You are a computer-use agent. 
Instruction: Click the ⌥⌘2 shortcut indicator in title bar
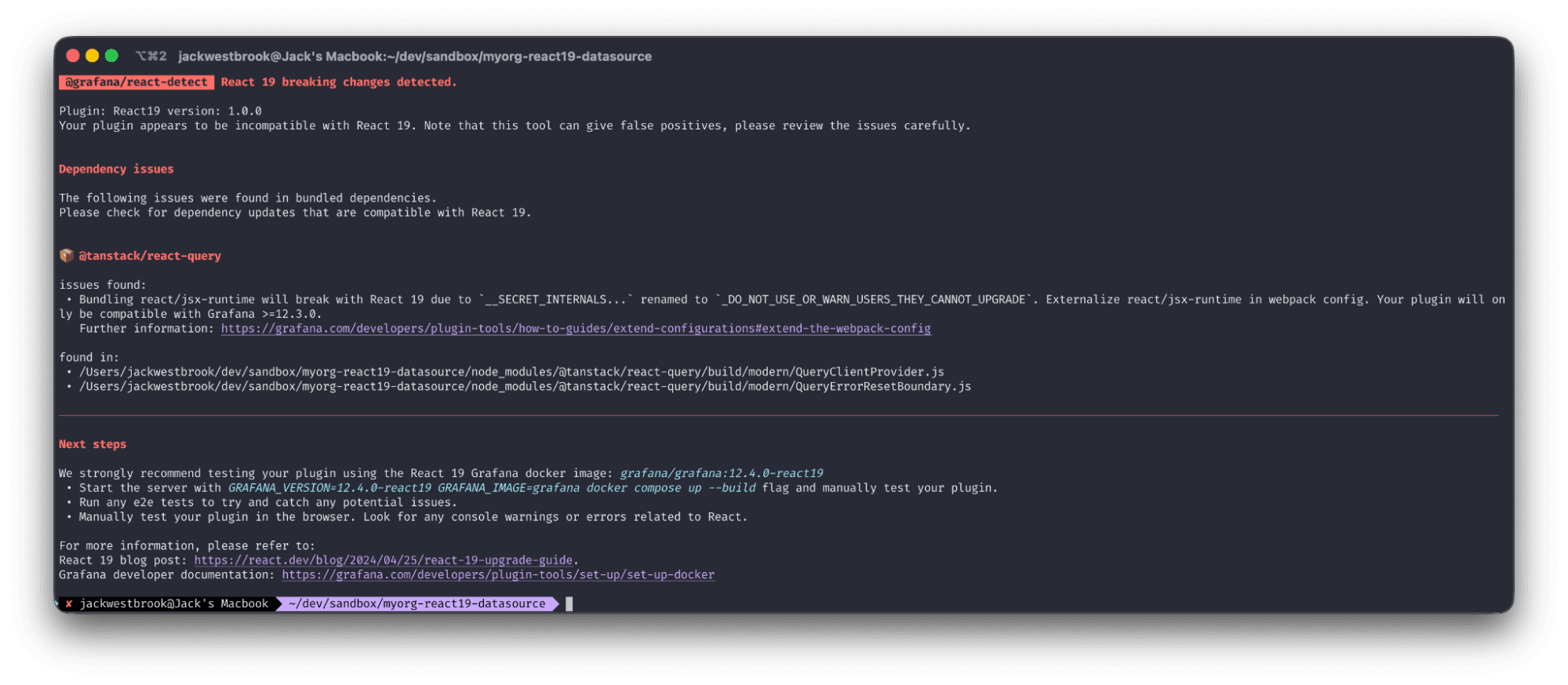(151, 56)
